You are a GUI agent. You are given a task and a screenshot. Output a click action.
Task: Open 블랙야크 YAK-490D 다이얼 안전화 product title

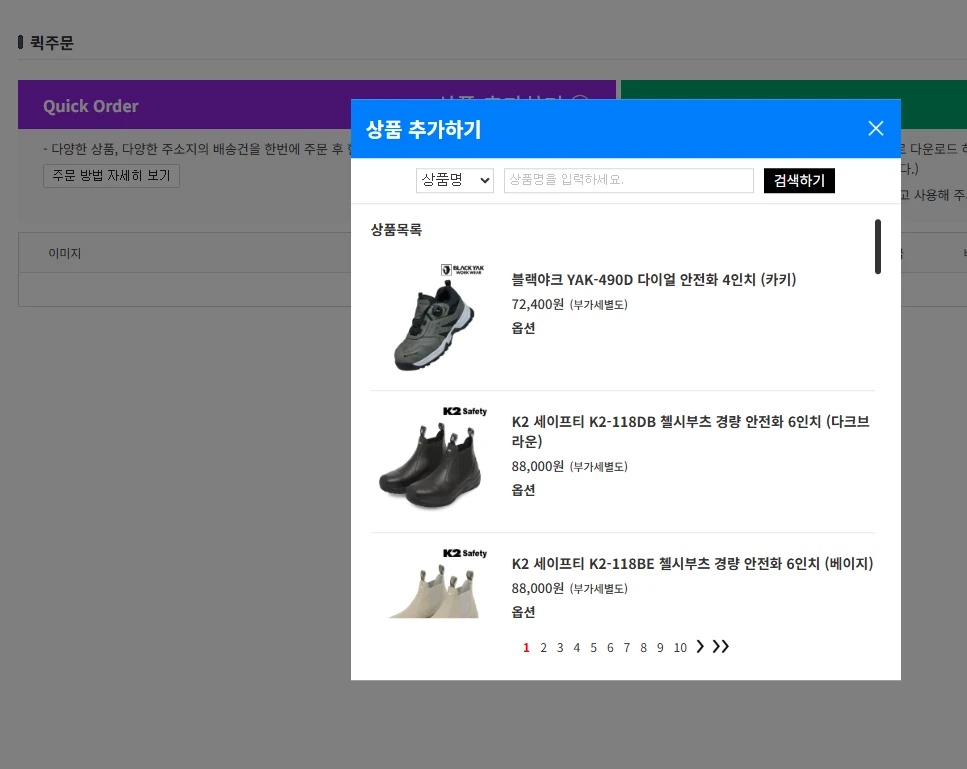click(x=654, y=280)
